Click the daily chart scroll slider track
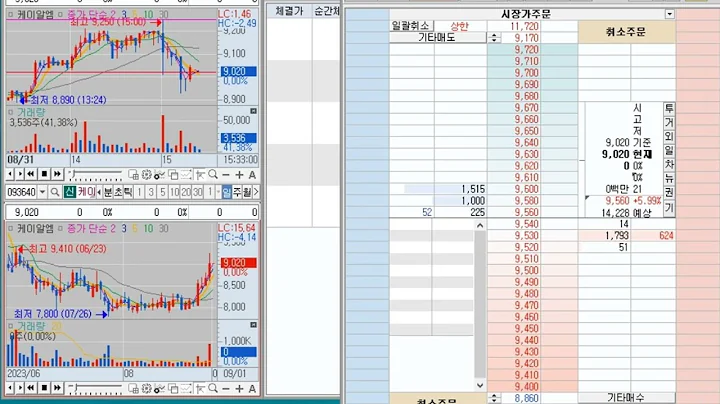 click(x=95, y=389)
